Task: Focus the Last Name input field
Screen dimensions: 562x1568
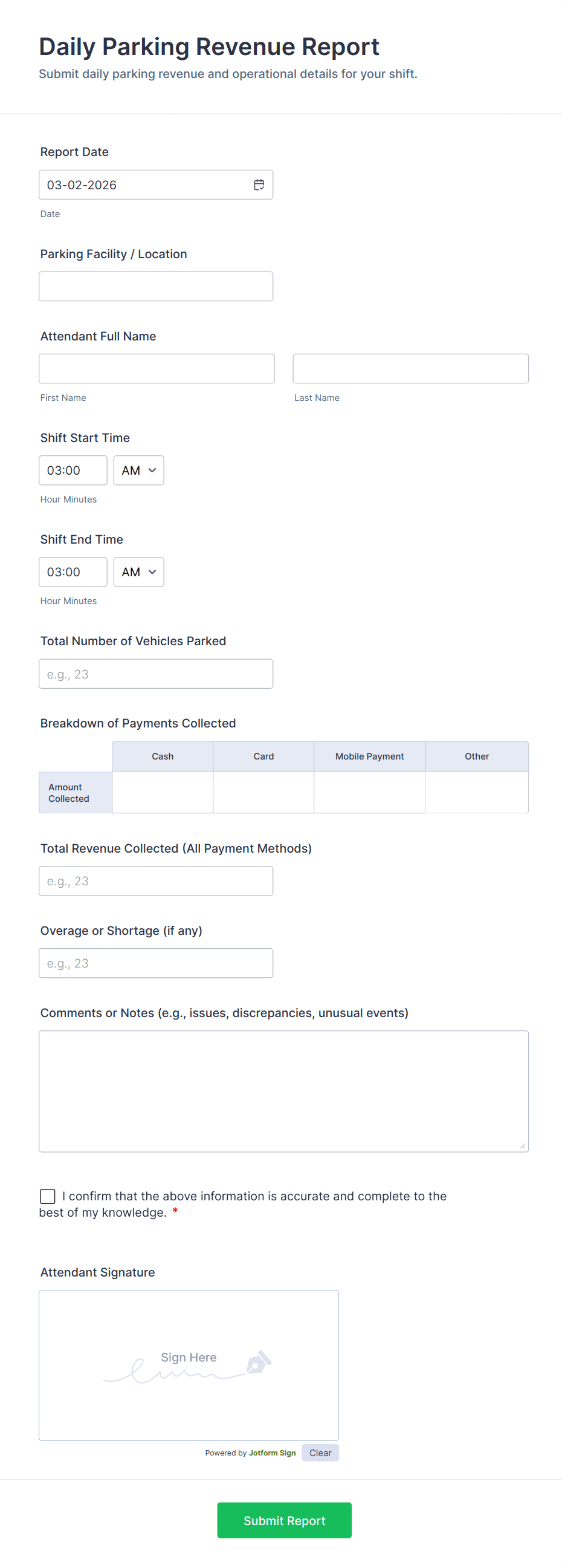Action: coord(410,369)
